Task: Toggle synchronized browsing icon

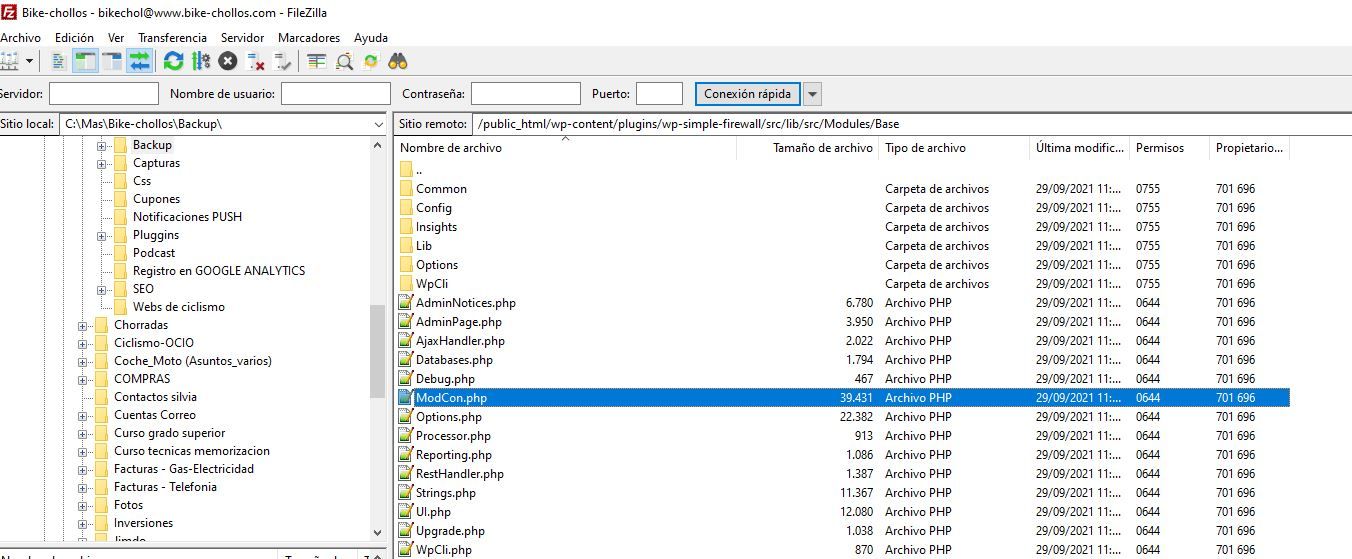Action: coord(371,61)
